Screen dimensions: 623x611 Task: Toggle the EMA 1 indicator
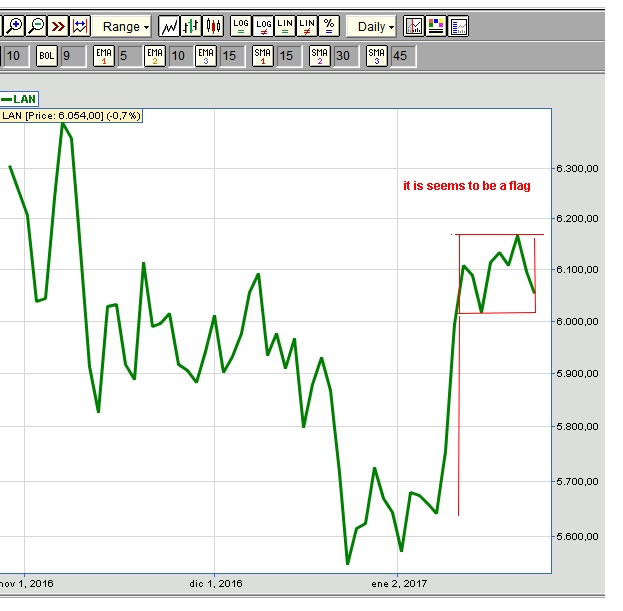(x=104, y=56)
